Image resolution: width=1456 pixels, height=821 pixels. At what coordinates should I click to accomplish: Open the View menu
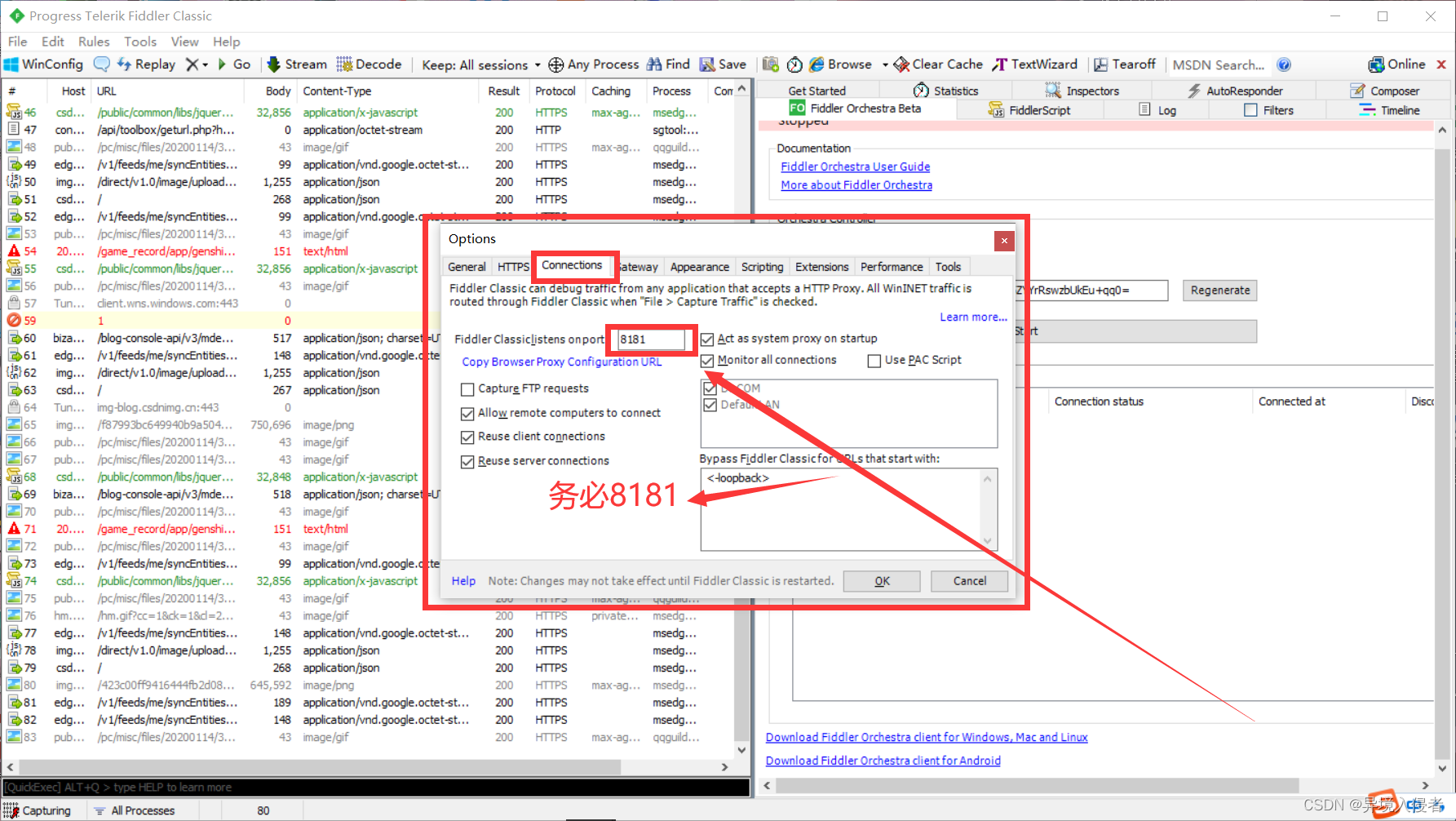(x=184, y=42)
